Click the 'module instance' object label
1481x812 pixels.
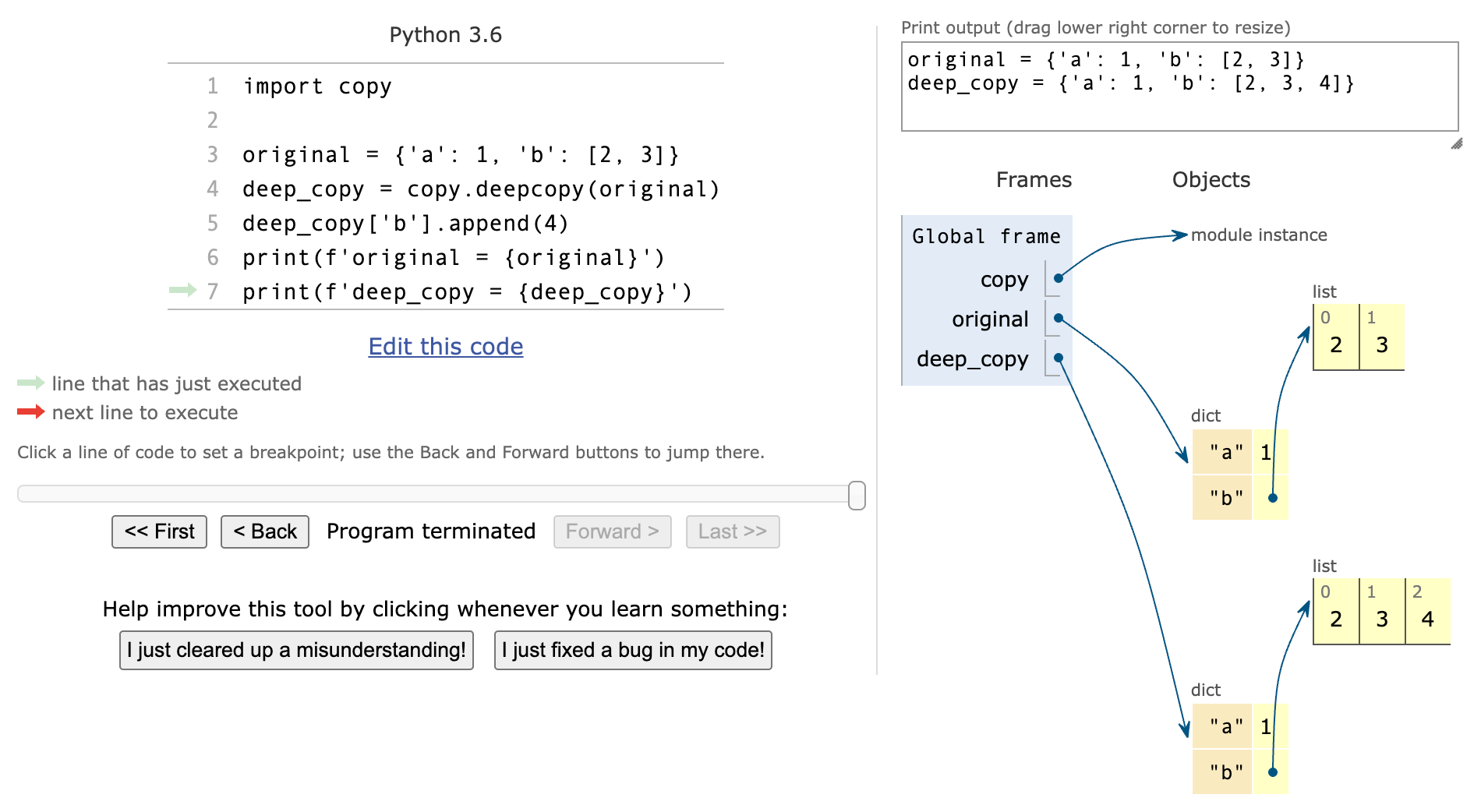pos(1259,235)
